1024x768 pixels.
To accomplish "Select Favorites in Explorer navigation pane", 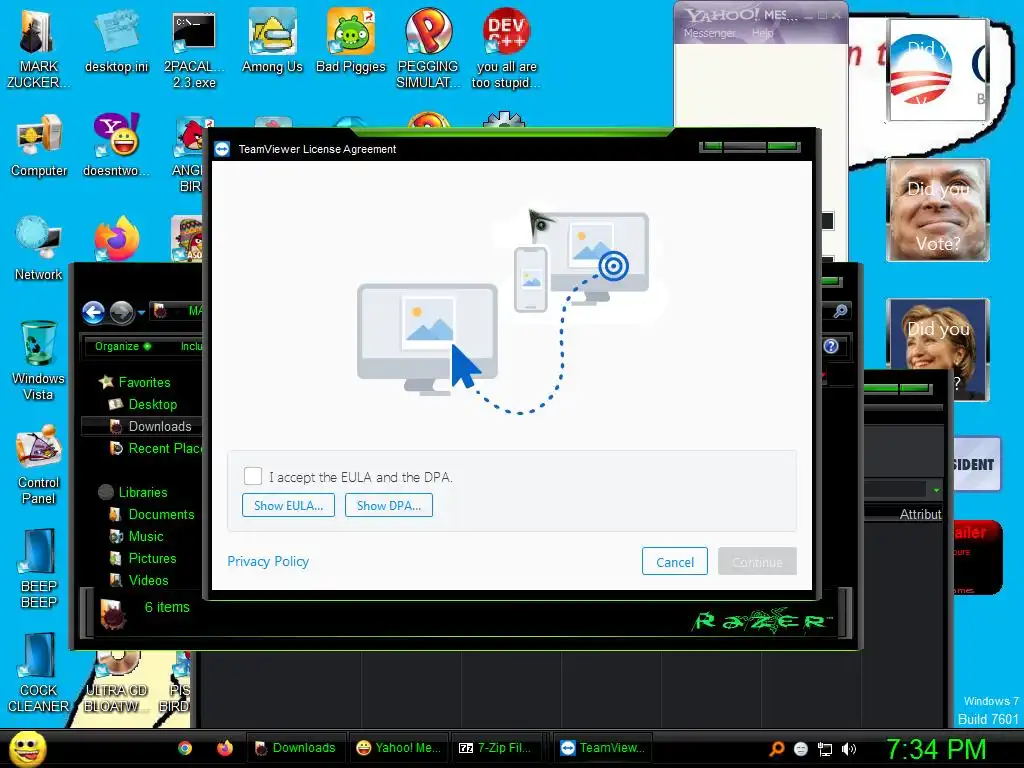I will 144,382.
